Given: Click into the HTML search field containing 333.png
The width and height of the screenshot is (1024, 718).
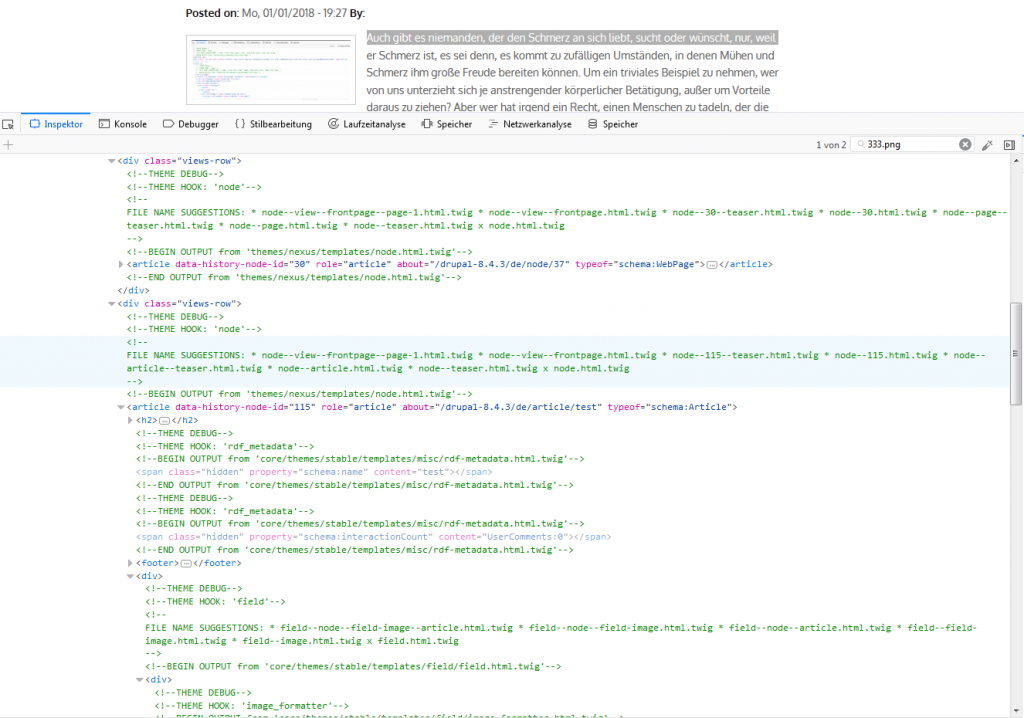Looking at the screenshot, I should pos(908,145).
